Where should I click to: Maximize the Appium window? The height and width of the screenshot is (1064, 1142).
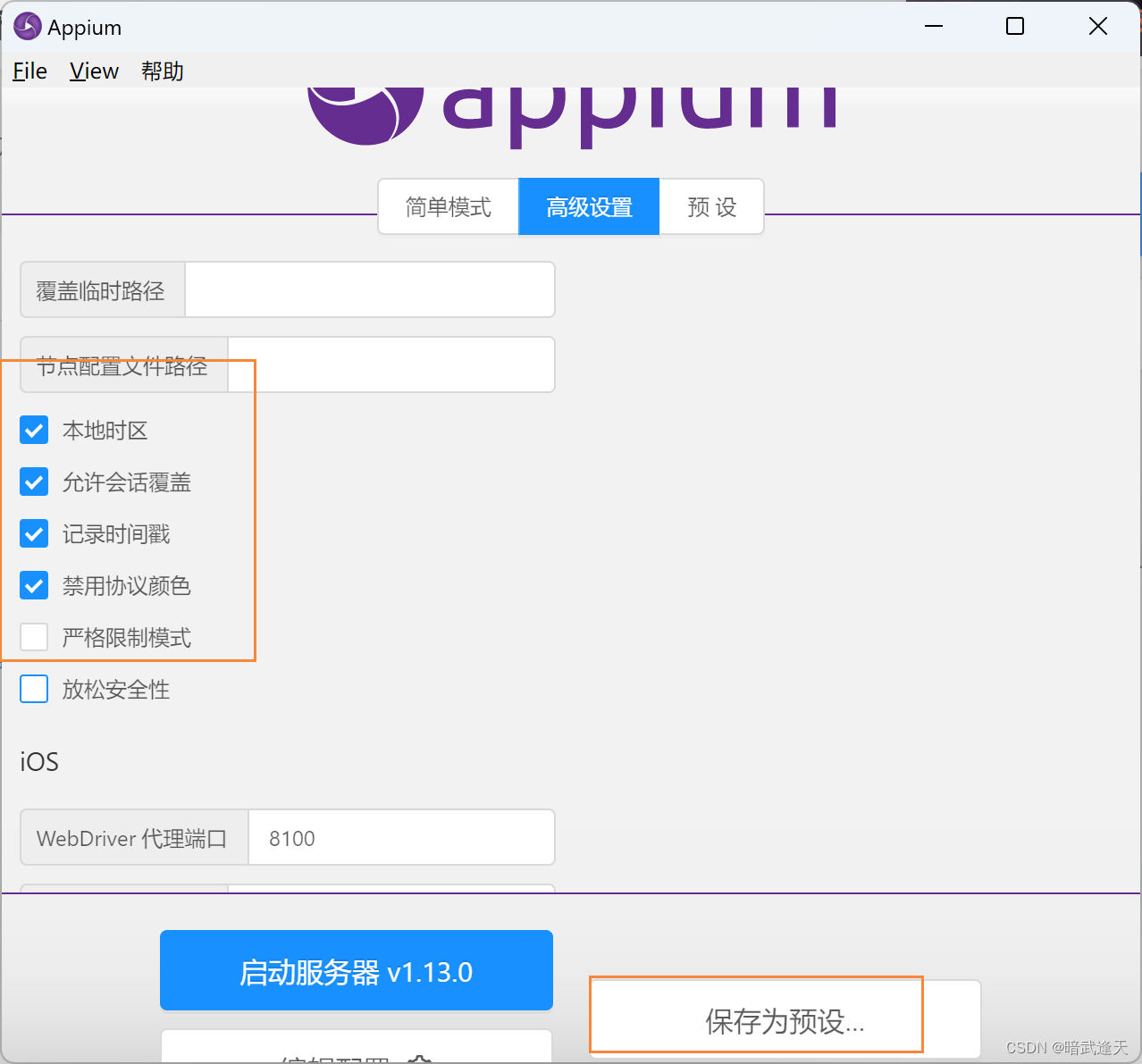[1015, 27]
